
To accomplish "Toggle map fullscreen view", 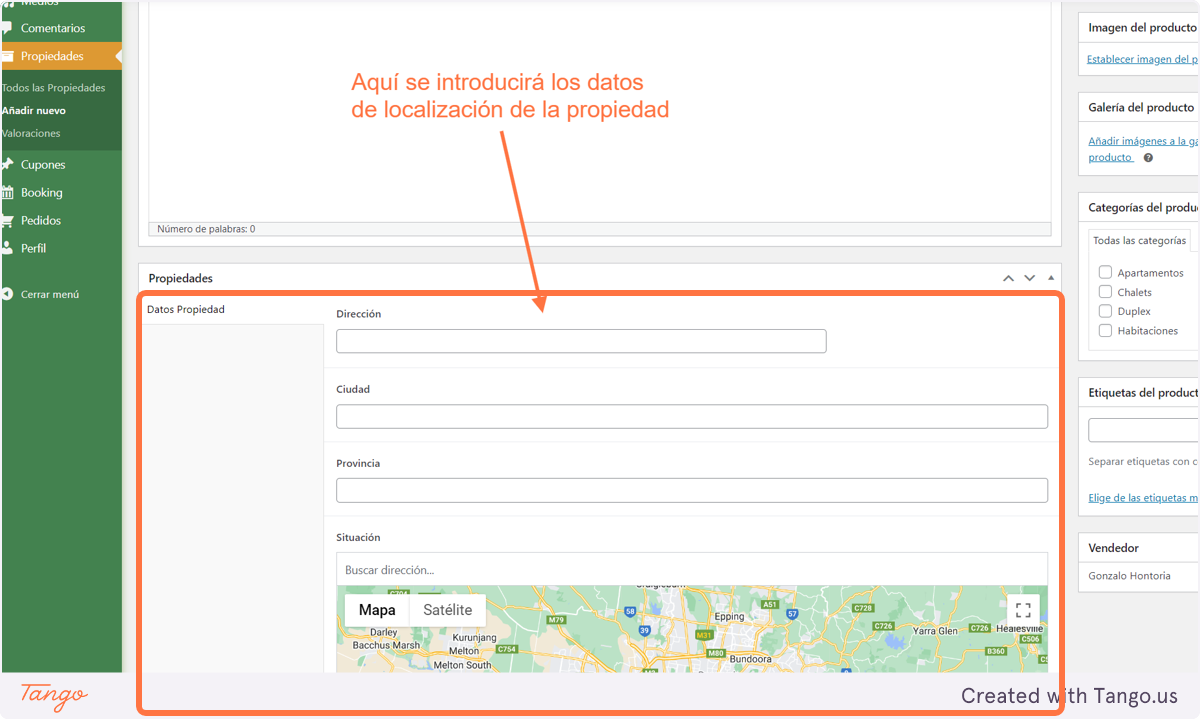I will tap(1023, 610).
